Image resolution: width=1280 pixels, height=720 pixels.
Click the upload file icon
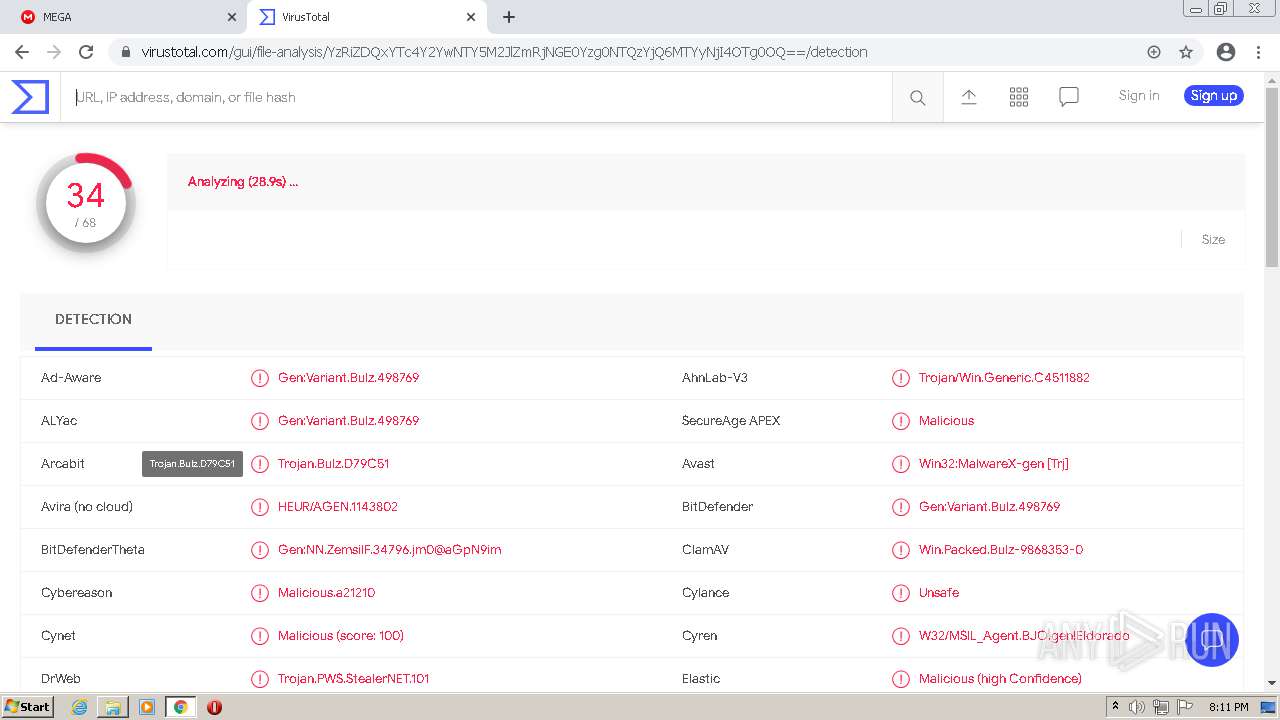(968, 96)
